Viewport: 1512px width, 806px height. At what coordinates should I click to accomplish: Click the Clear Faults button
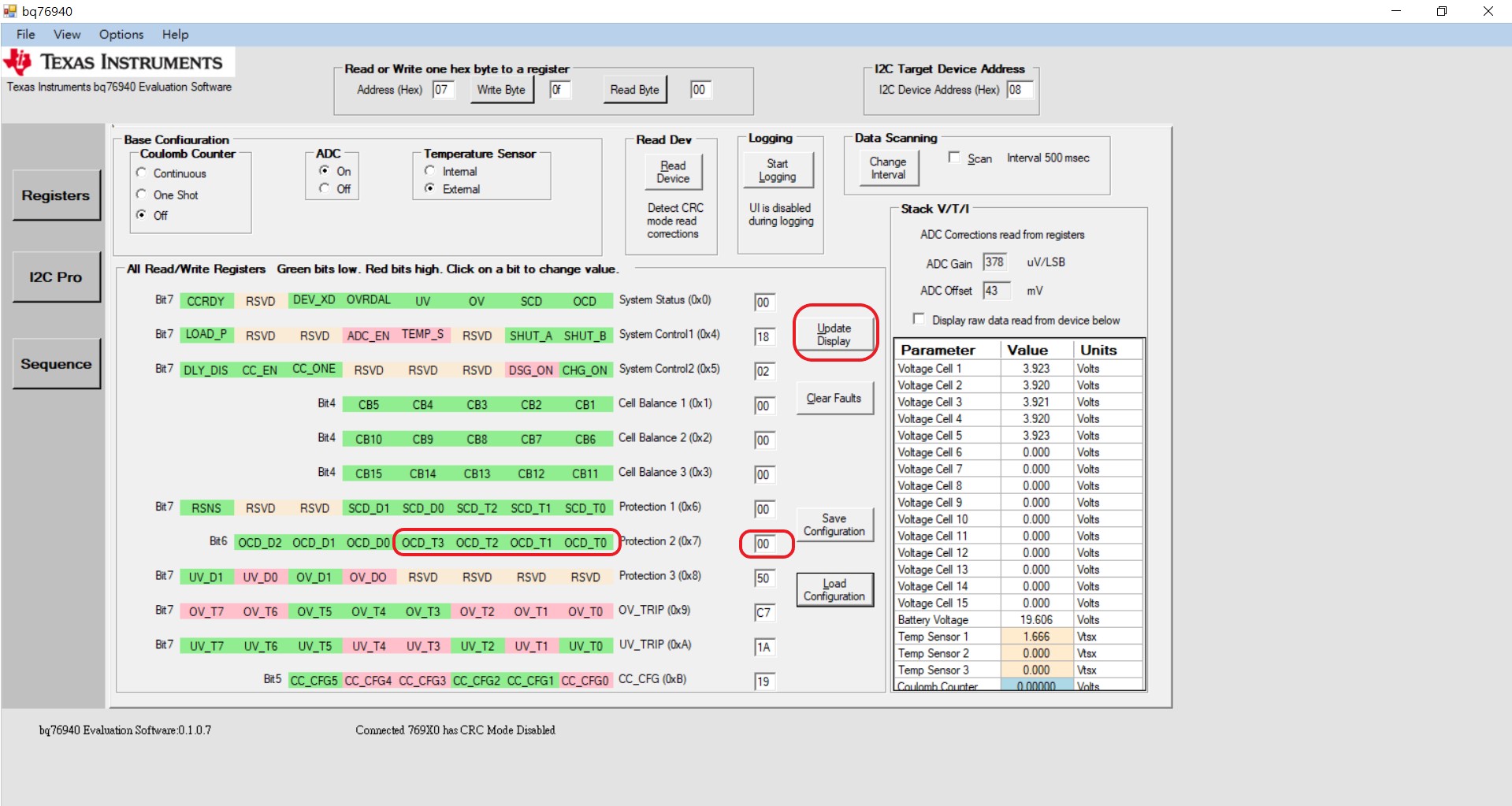[x=834, y=398]
